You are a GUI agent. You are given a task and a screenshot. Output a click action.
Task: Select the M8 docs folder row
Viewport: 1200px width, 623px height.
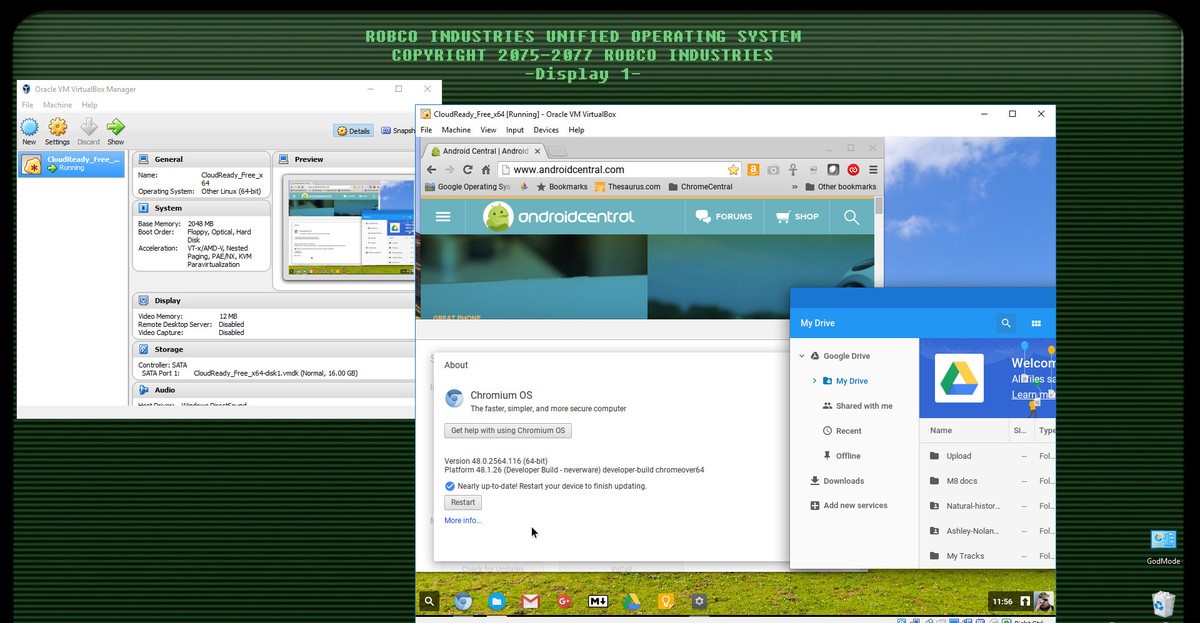(987, 481)
